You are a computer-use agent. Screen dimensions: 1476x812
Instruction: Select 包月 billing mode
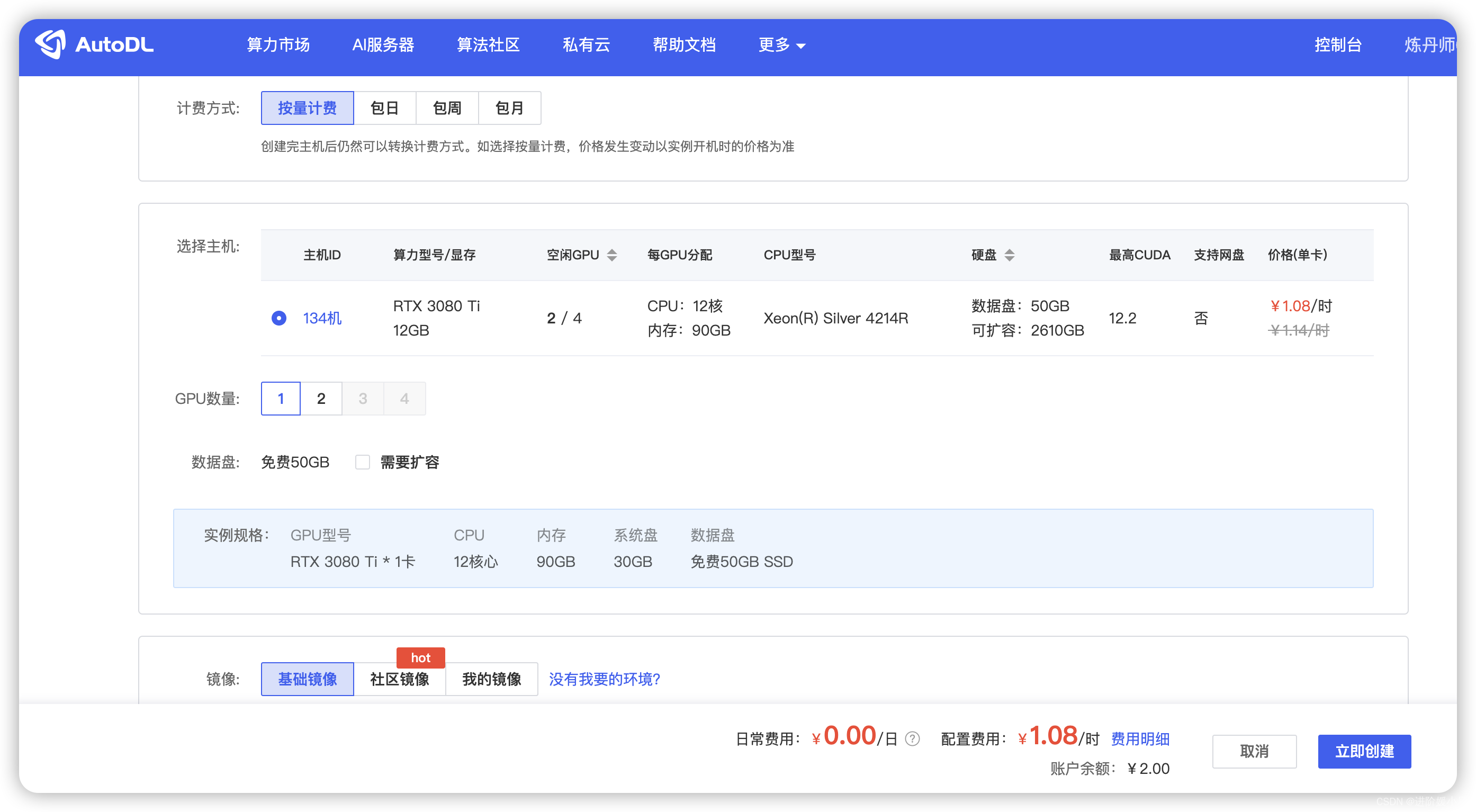[x=509, y=108]
